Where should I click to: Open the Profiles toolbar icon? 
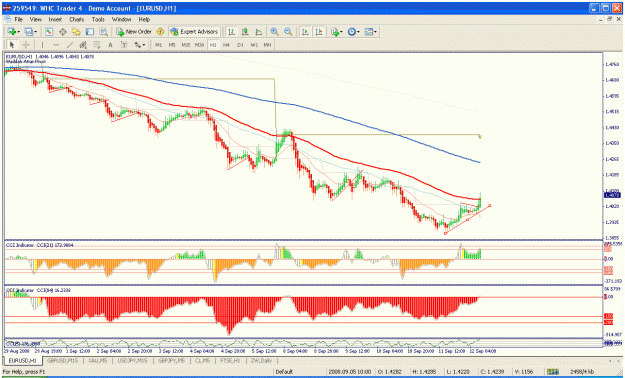click(x=29, y=32)
